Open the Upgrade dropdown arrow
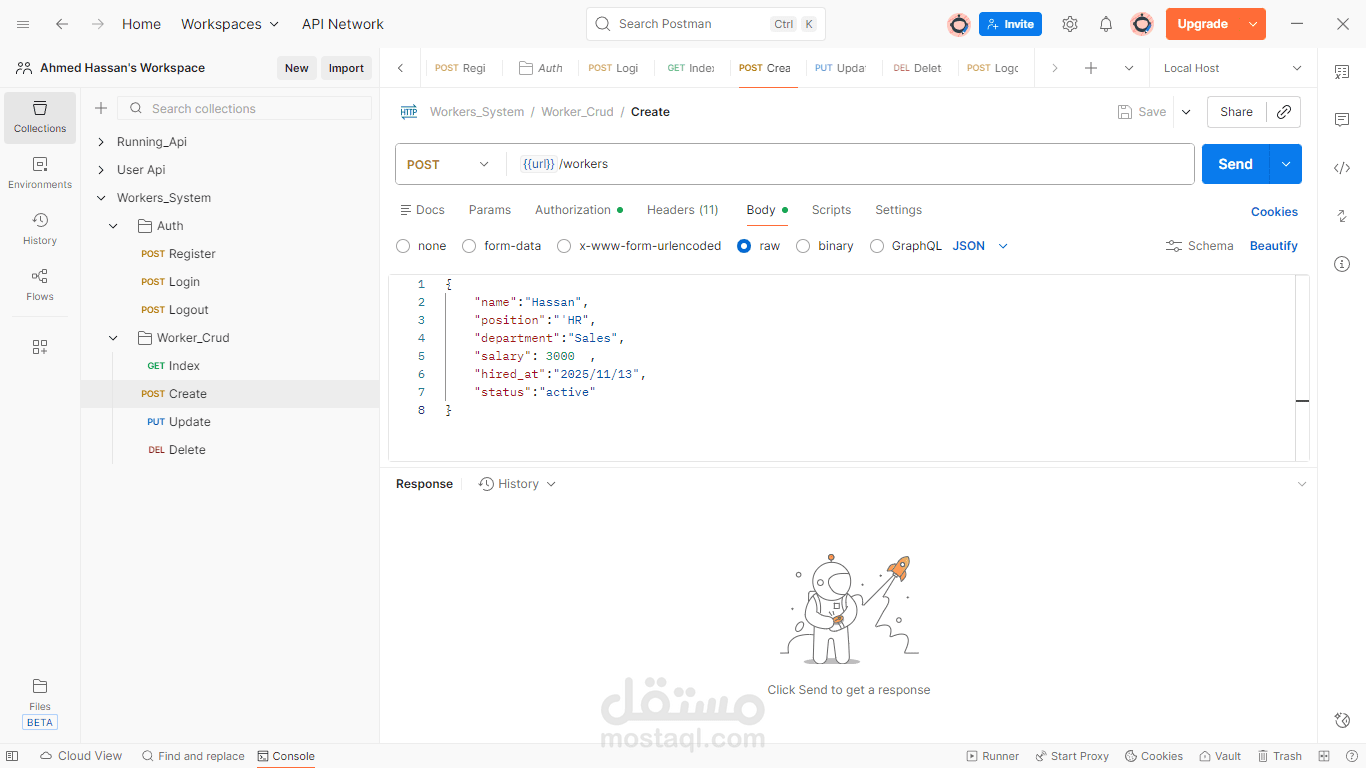Viewport: 1366px width, 768px height. [1253, 24]
